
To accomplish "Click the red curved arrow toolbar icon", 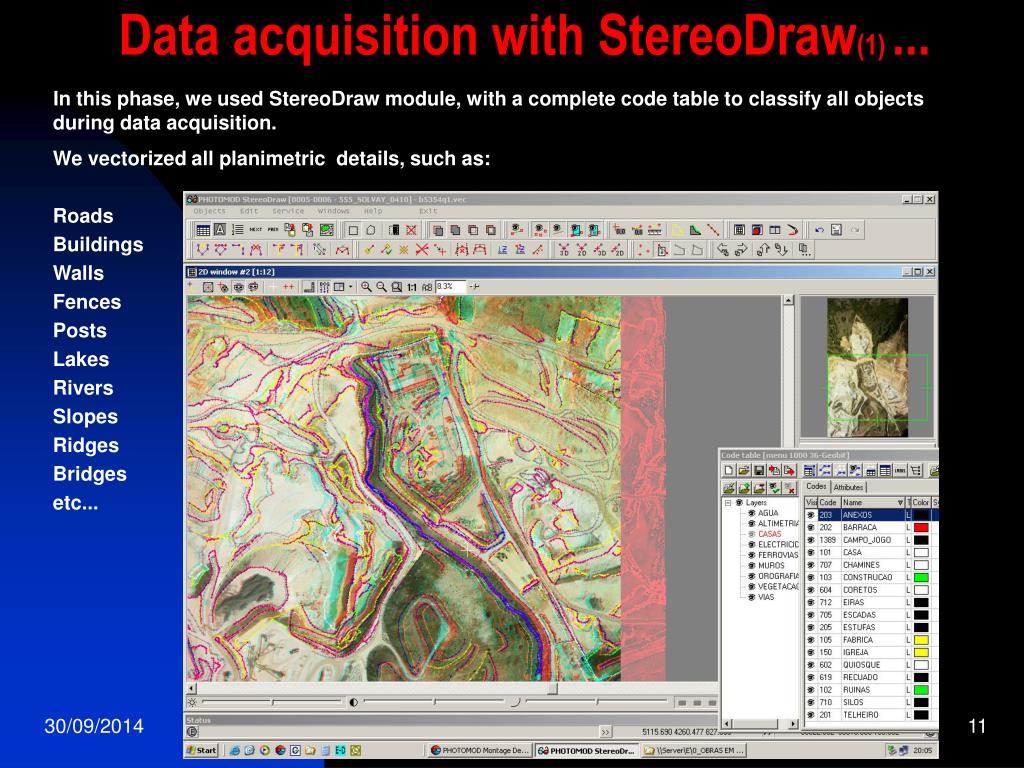I will [x=792, y=230].
